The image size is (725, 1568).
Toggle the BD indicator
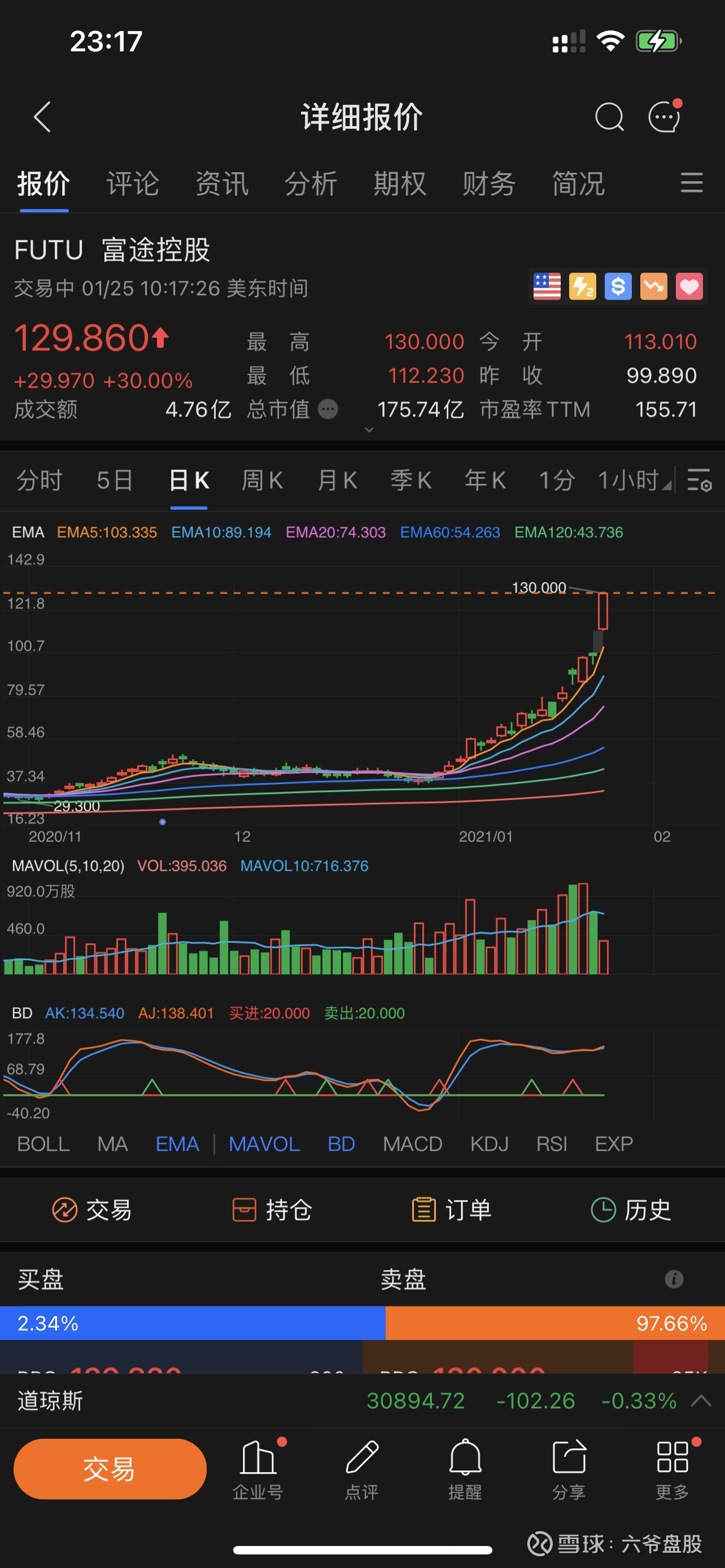click(341, 1144)
